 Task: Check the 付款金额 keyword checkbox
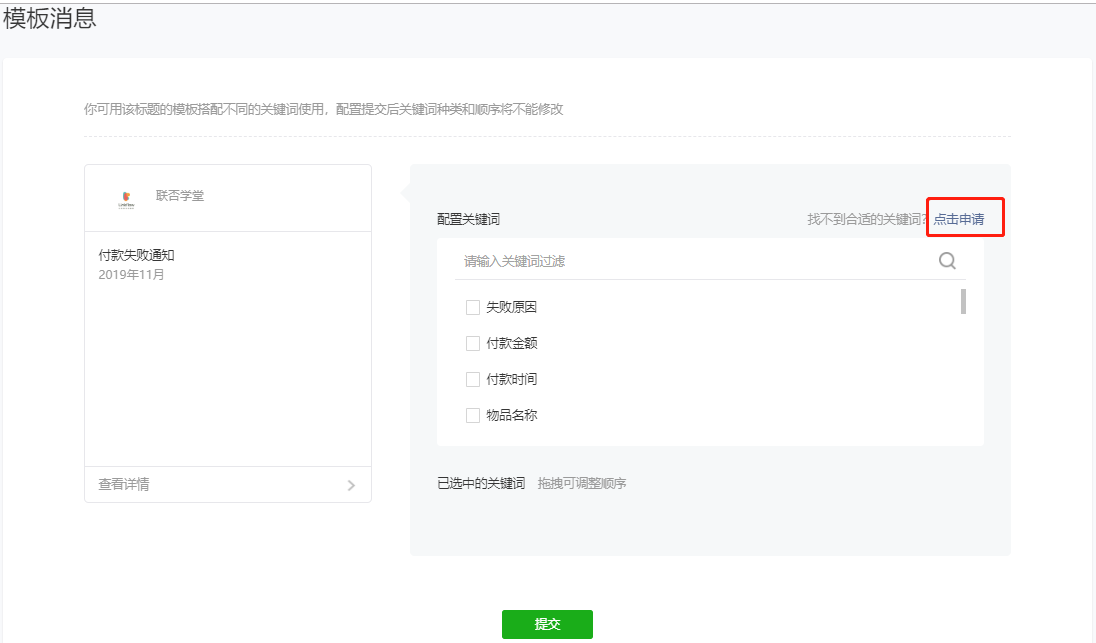473,343
